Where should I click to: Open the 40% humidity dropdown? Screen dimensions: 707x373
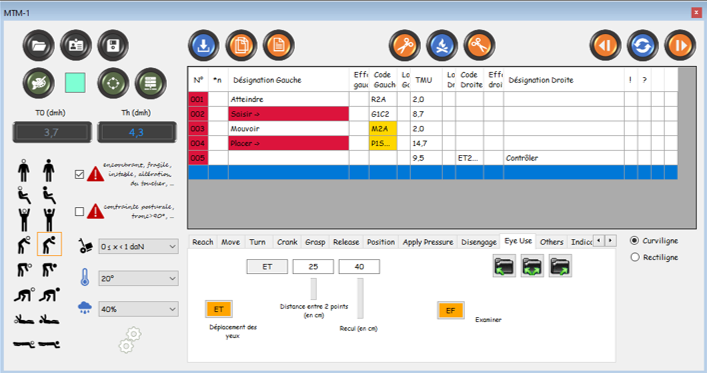138,309
